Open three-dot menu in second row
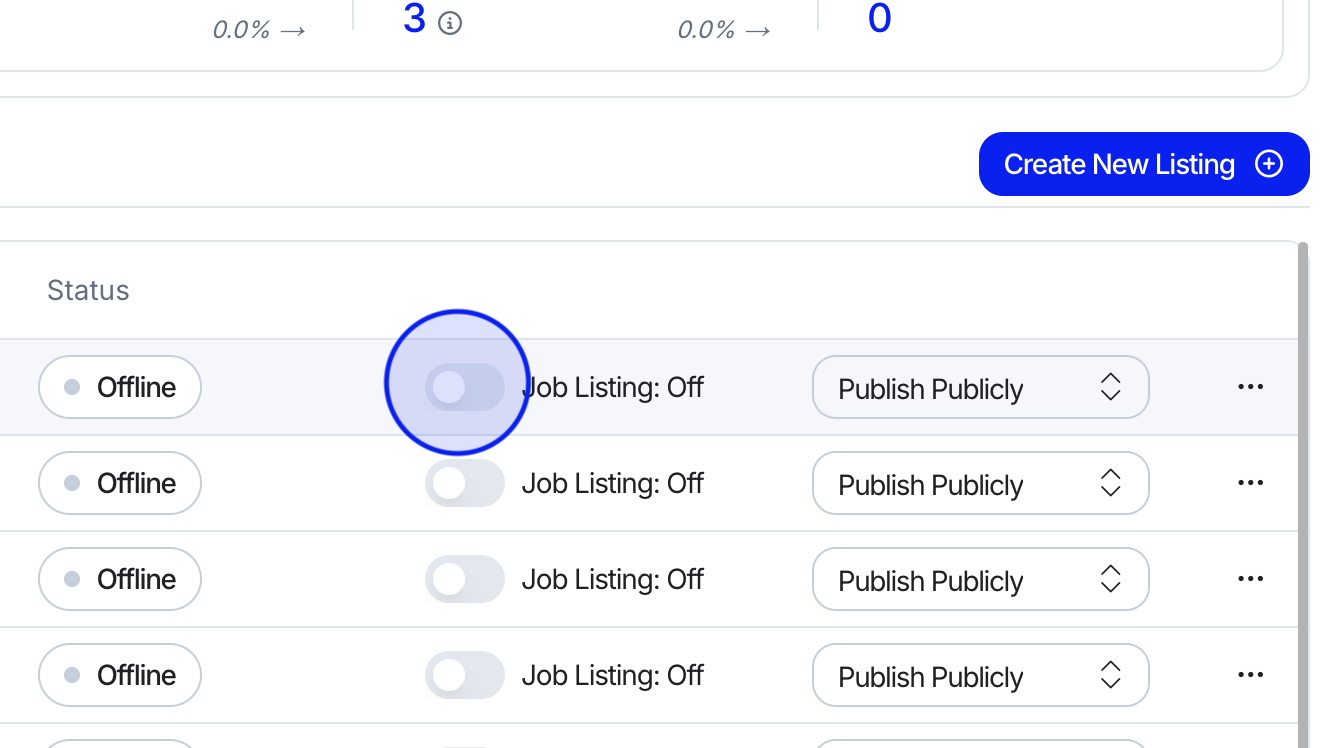Image resolution: width=1328 pixels, height=748 pixels. (x=1250, y=483)
